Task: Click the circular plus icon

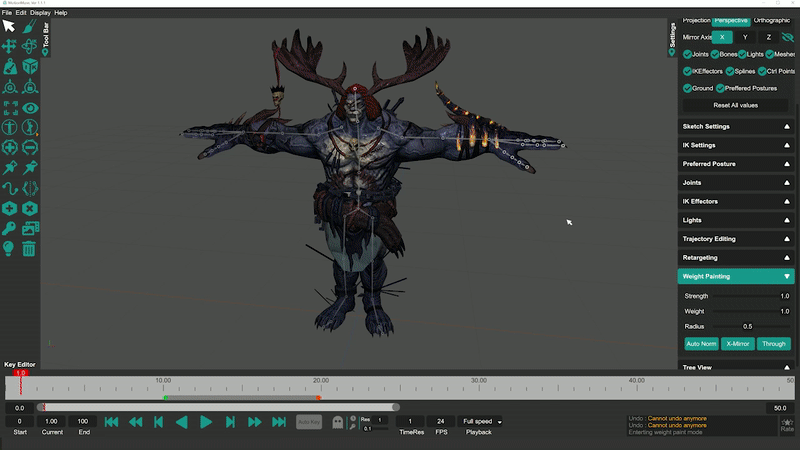Action: point(10,147)
